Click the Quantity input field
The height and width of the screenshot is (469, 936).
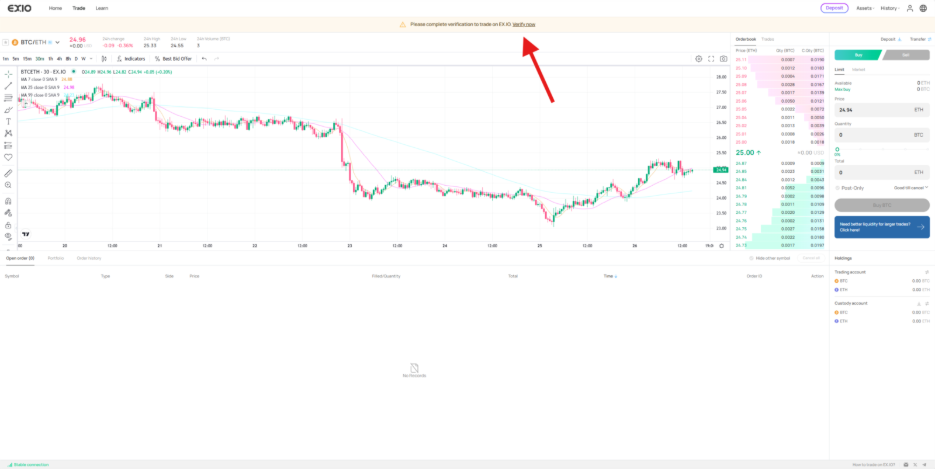[x=880, y=134]
